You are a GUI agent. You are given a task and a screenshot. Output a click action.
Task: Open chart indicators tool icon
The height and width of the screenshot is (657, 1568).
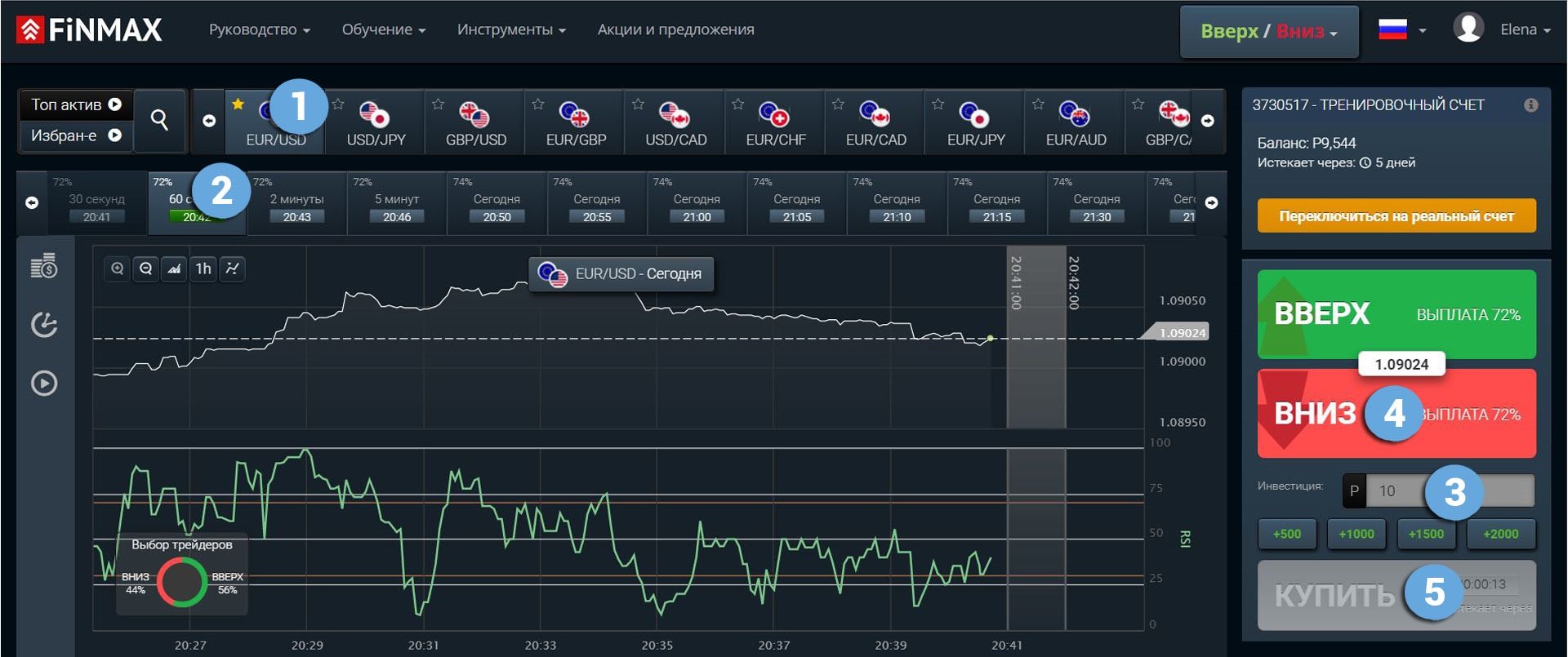point(232,269)
